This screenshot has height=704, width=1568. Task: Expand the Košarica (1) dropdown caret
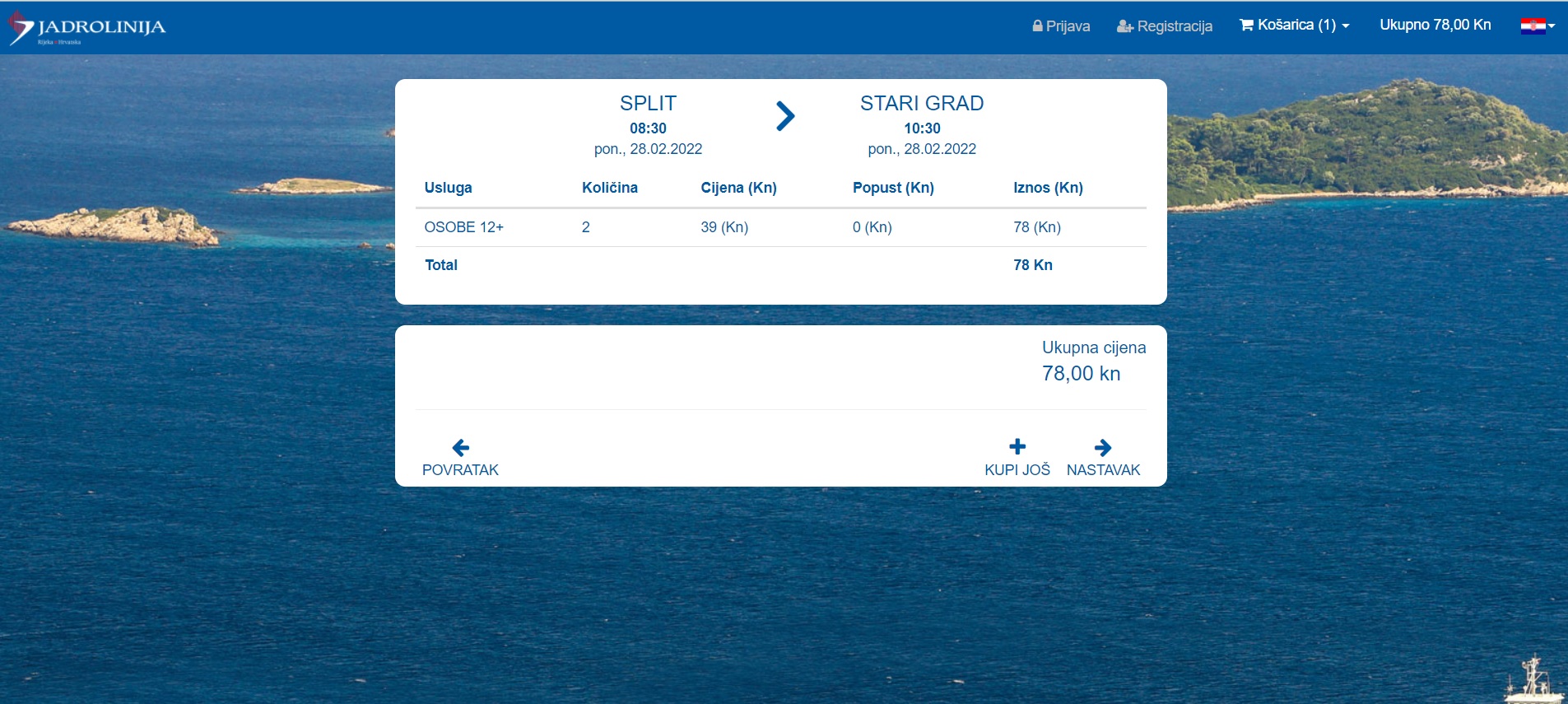pyautogui.click(x=1346, y=26)
